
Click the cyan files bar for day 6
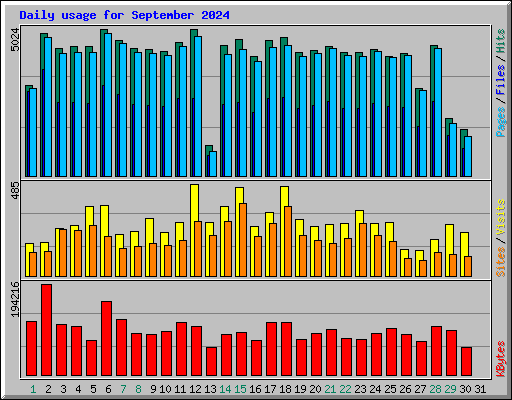(x=108, y=105)
